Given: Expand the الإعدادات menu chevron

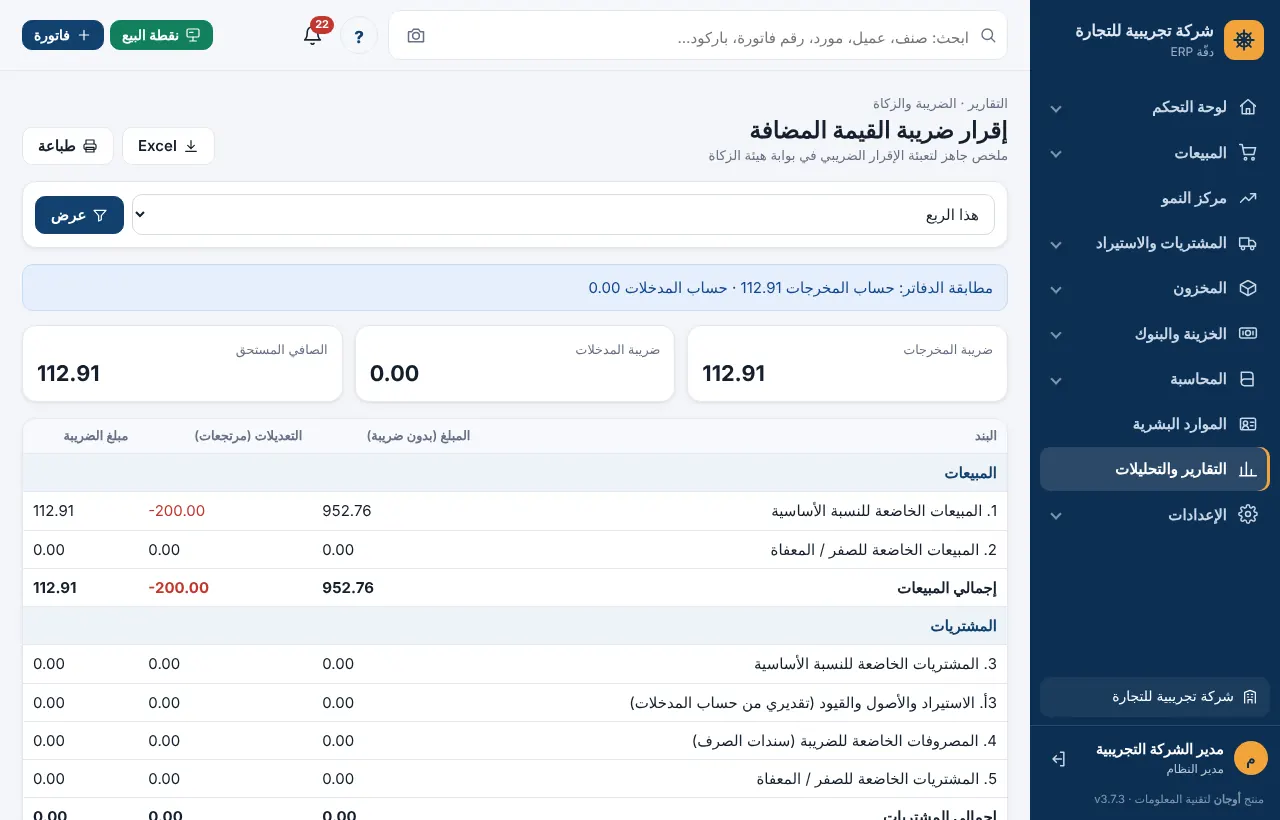Looking at the screenshot, I should 1056,515.
